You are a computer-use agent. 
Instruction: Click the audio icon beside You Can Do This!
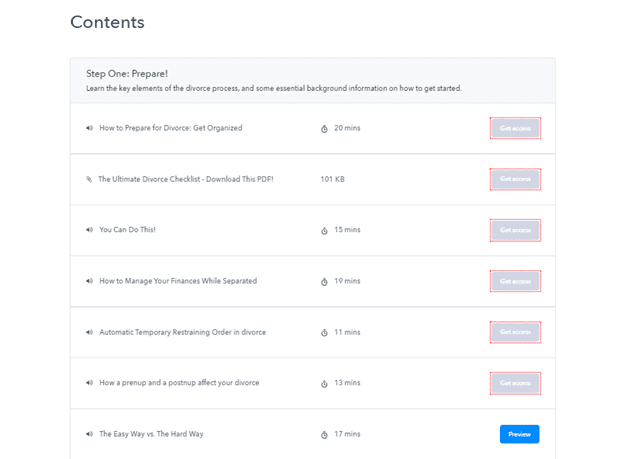tap(90, 230)
